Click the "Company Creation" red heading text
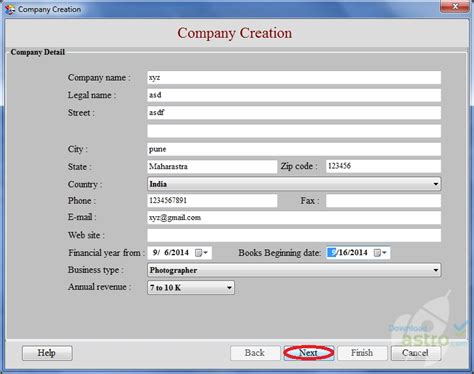Viewport: 474px width, 374px height. (234, 33)
